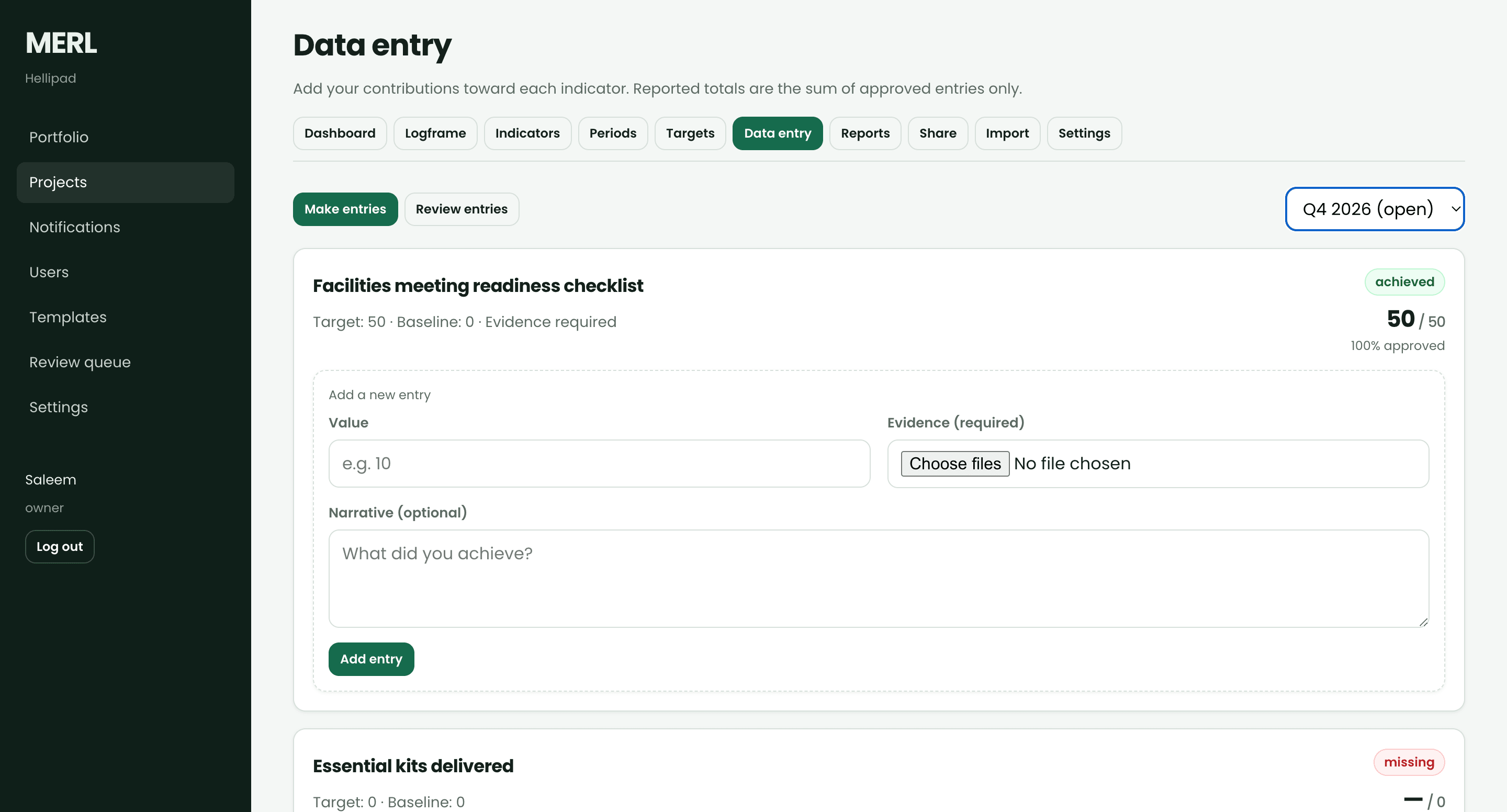Click the missing status badge
The height and width of the screenshot is (812, 1507).
pyautogui.click(x=1409, y=762)
